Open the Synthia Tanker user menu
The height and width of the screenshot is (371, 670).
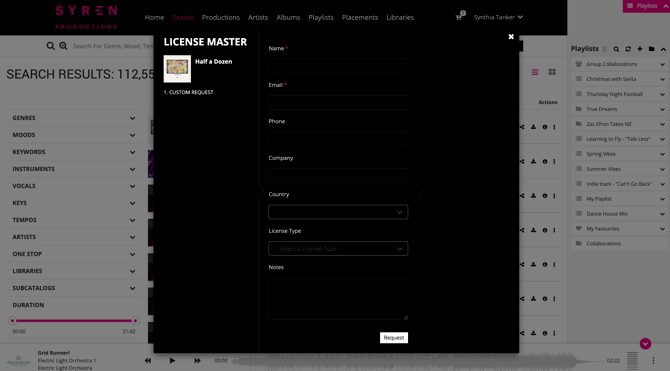[498, 18]
